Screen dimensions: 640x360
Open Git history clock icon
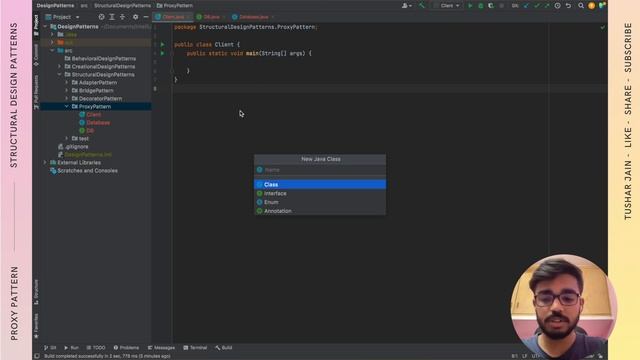pos(558,6)
